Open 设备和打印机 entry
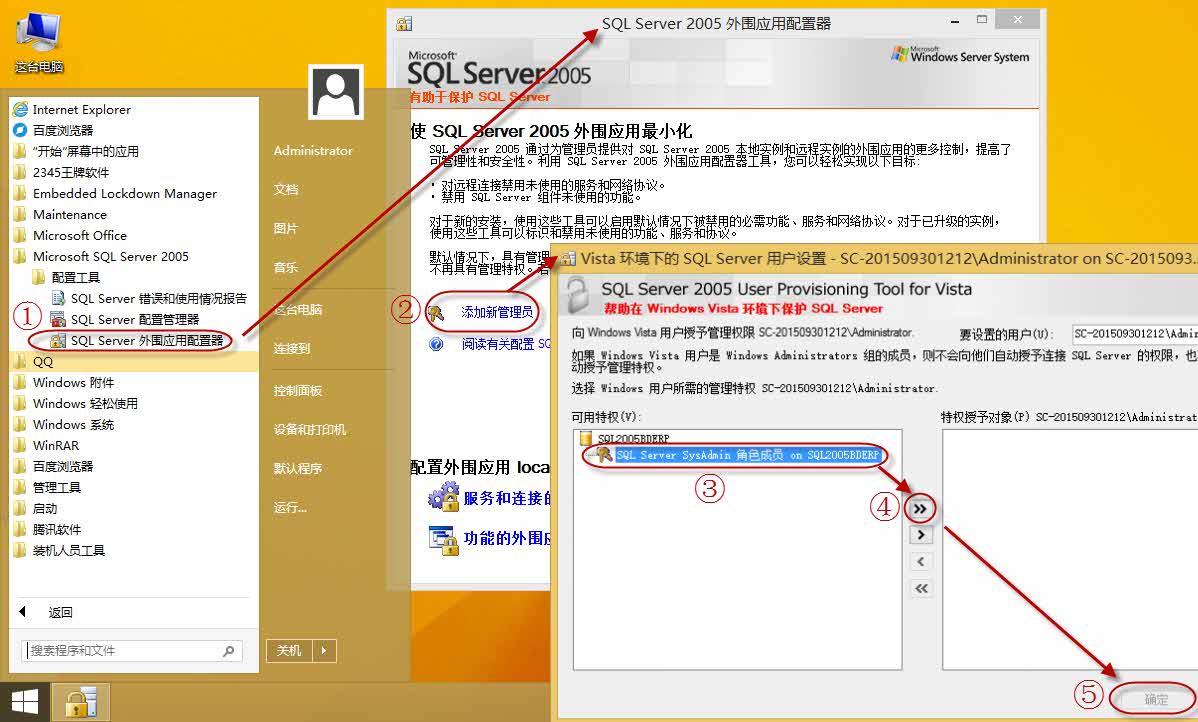This screenshot has height=722, width=1198. tap(309, 429)
